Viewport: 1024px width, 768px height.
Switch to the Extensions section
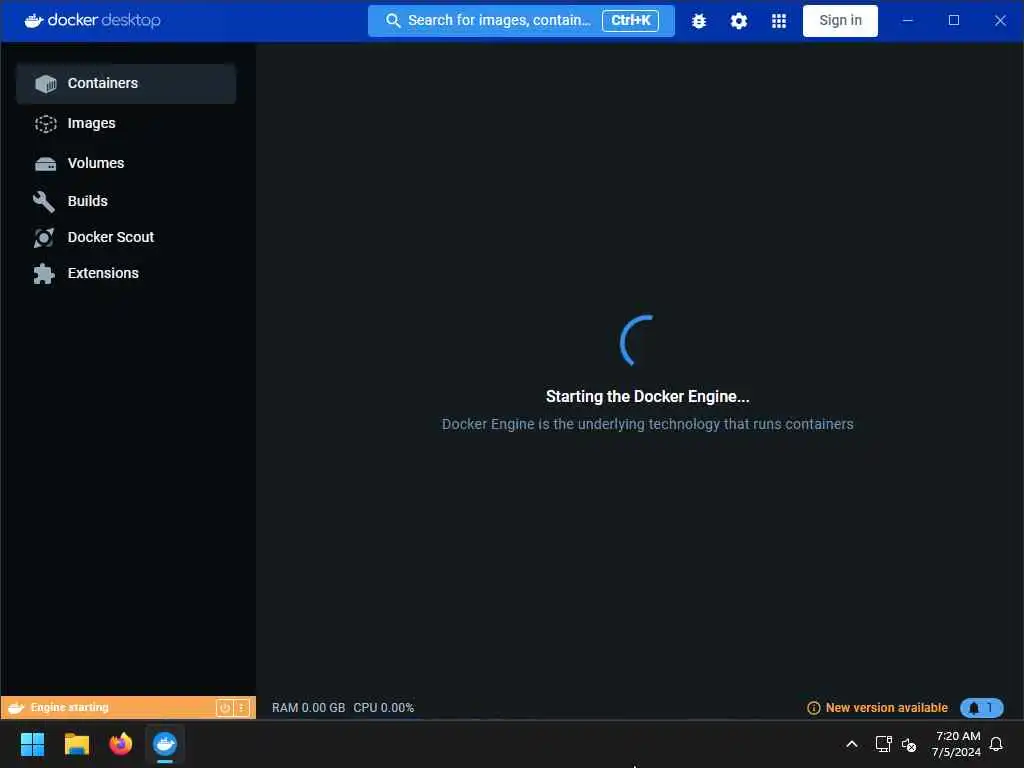tap(126, 273)
